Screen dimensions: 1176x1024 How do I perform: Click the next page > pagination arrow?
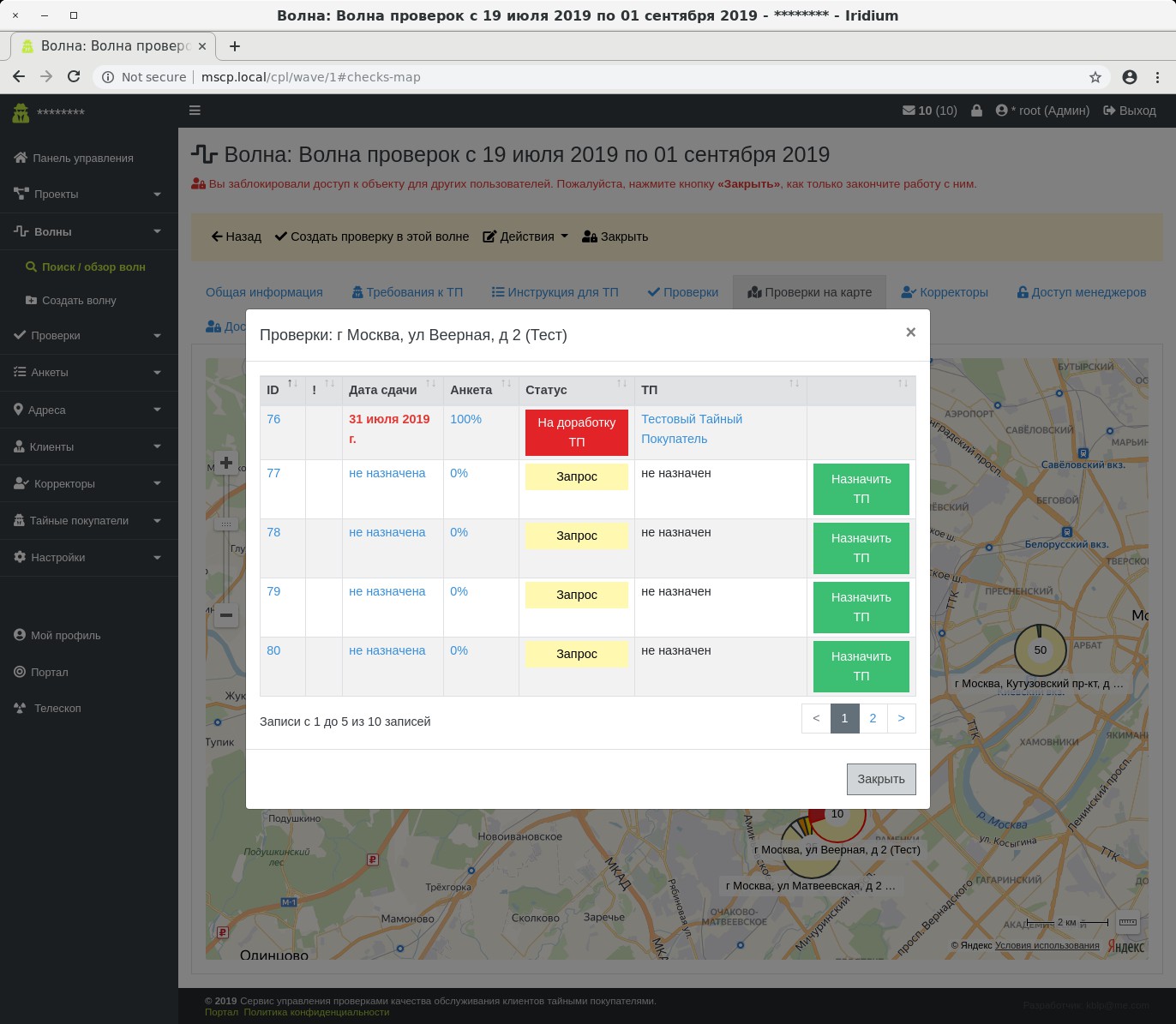[901, 718]
